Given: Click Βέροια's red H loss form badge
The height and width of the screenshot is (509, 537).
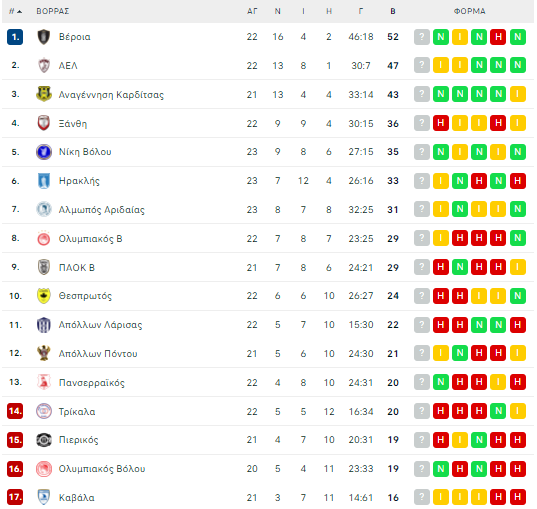Looking at the screenshot, I should 498,37.
